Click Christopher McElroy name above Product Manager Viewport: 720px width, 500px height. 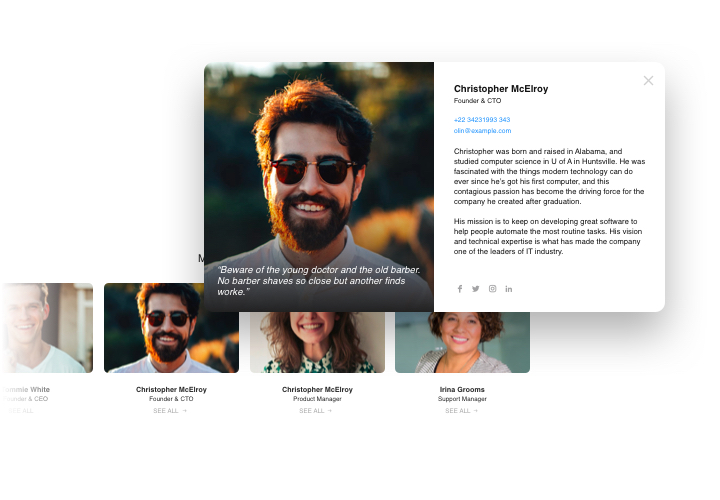(x=317, y=389)
